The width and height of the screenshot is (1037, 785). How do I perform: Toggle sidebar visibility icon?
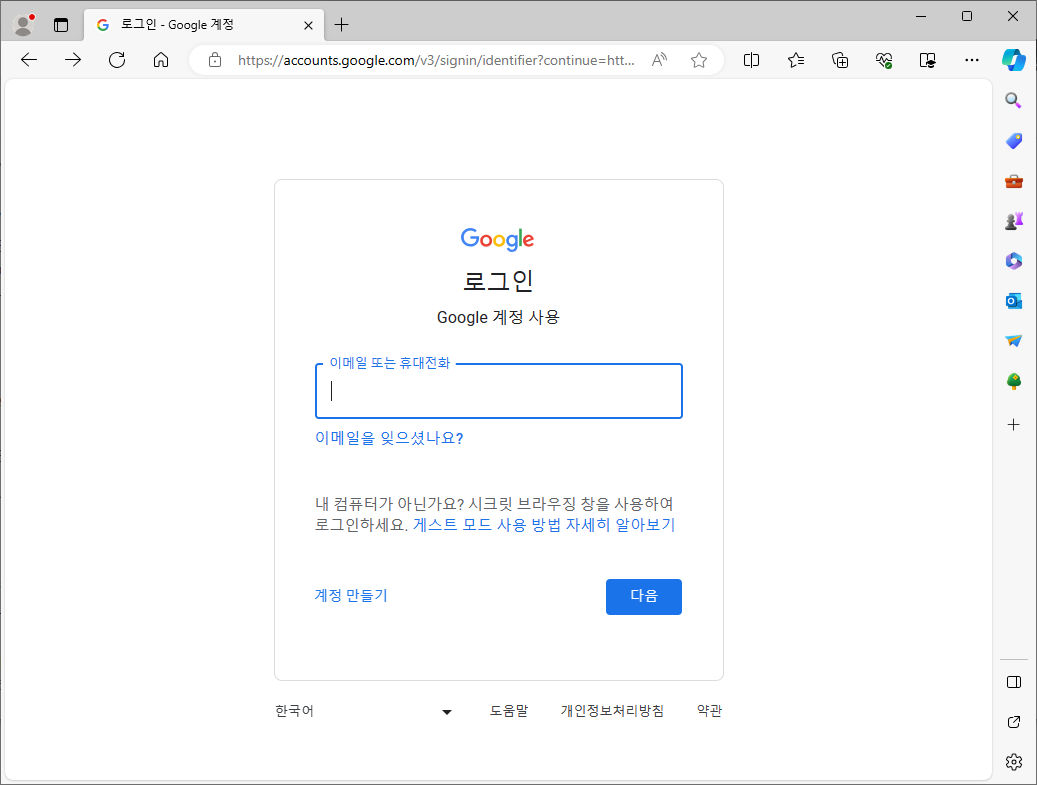(1013, 682)
